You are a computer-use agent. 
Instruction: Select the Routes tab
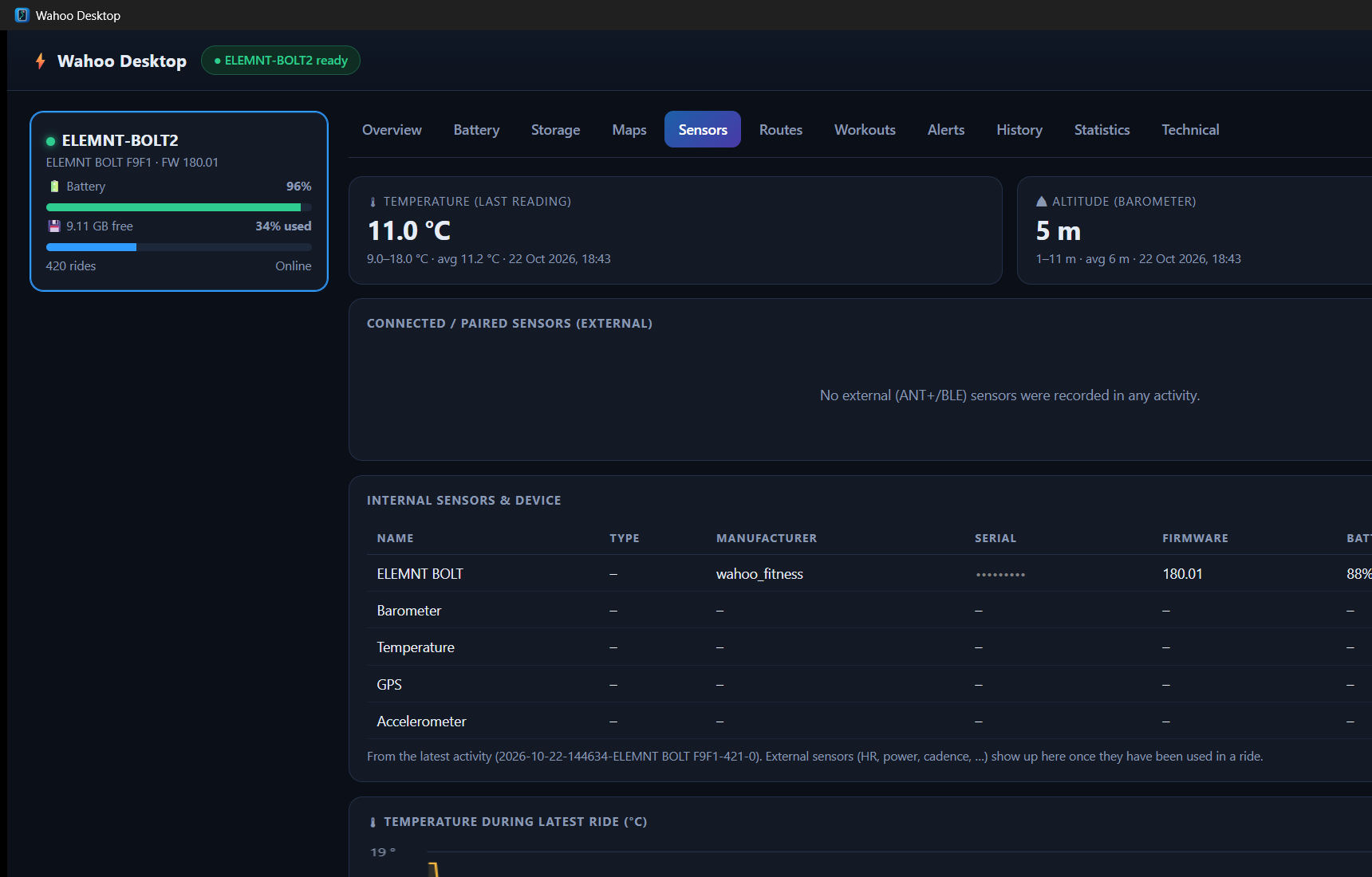coord(781,130)
